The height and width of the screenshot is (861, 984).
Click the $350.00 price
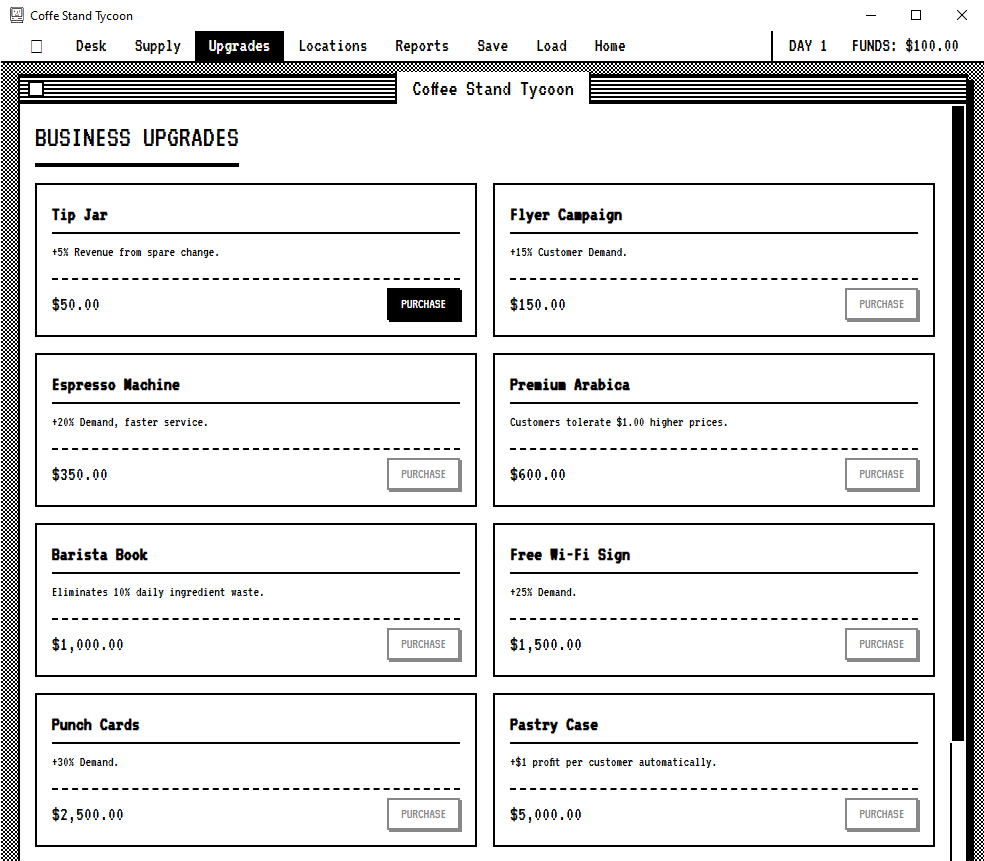tap(80, 475)
